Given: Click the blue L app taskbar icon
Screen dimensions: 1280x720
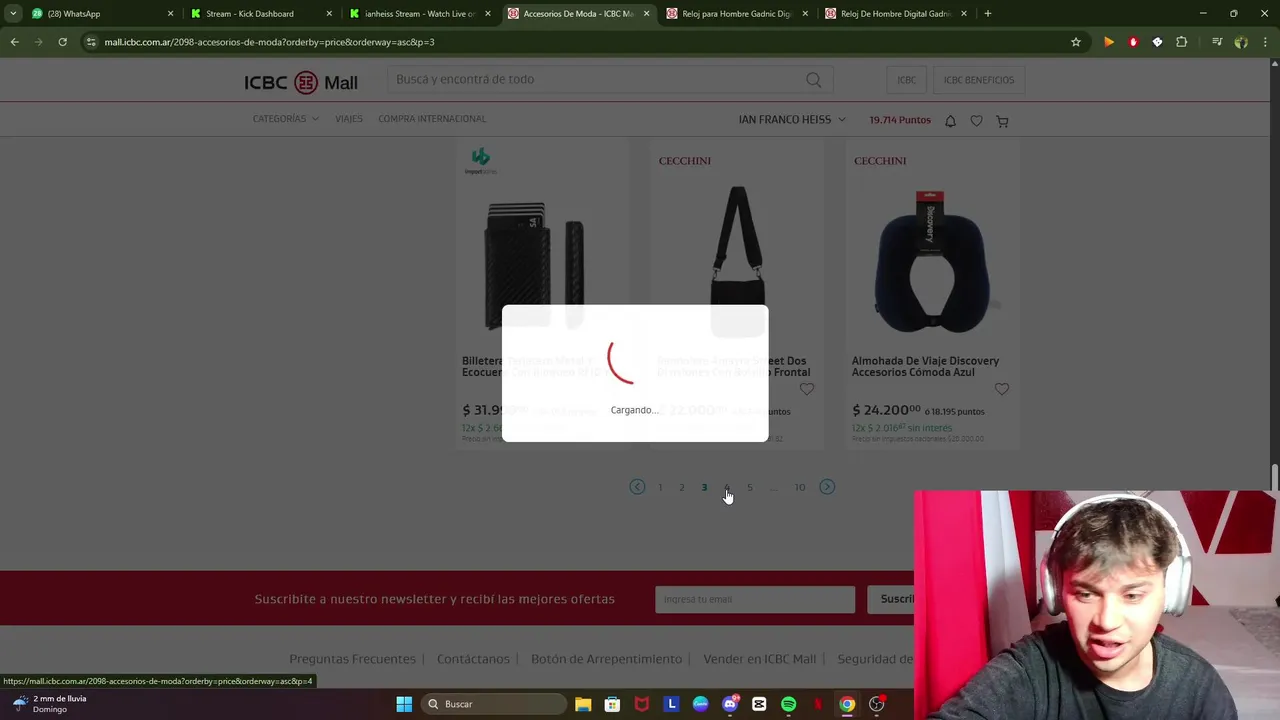Looking at the screenshot, I should coord(671,704).
